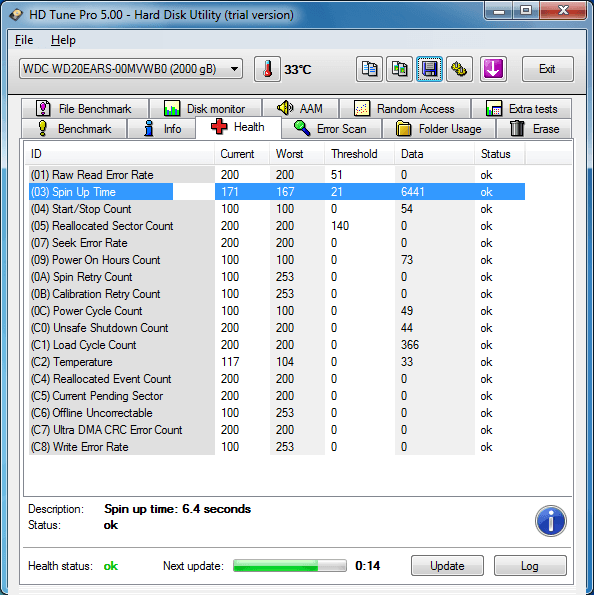
Task: Open options via the gears icon
Action: pyautogui.click(x=459, y=69)
